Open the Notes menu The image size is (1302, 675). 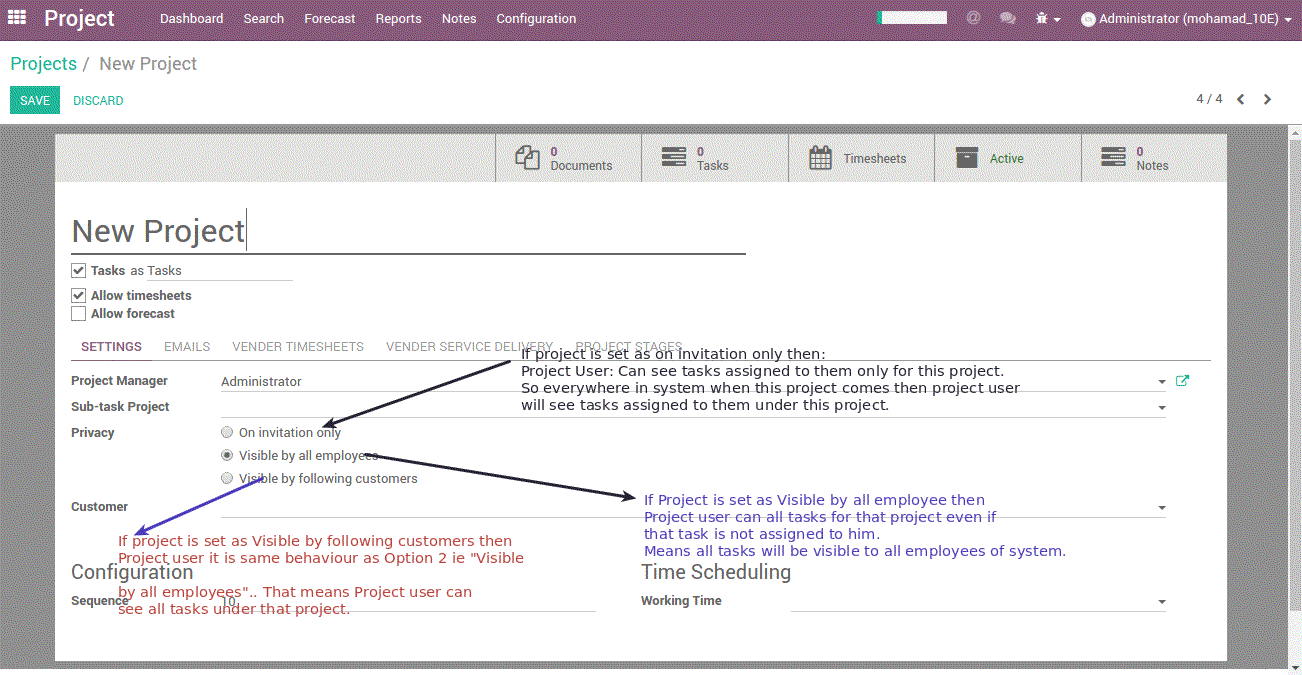(x=459, y=19)
